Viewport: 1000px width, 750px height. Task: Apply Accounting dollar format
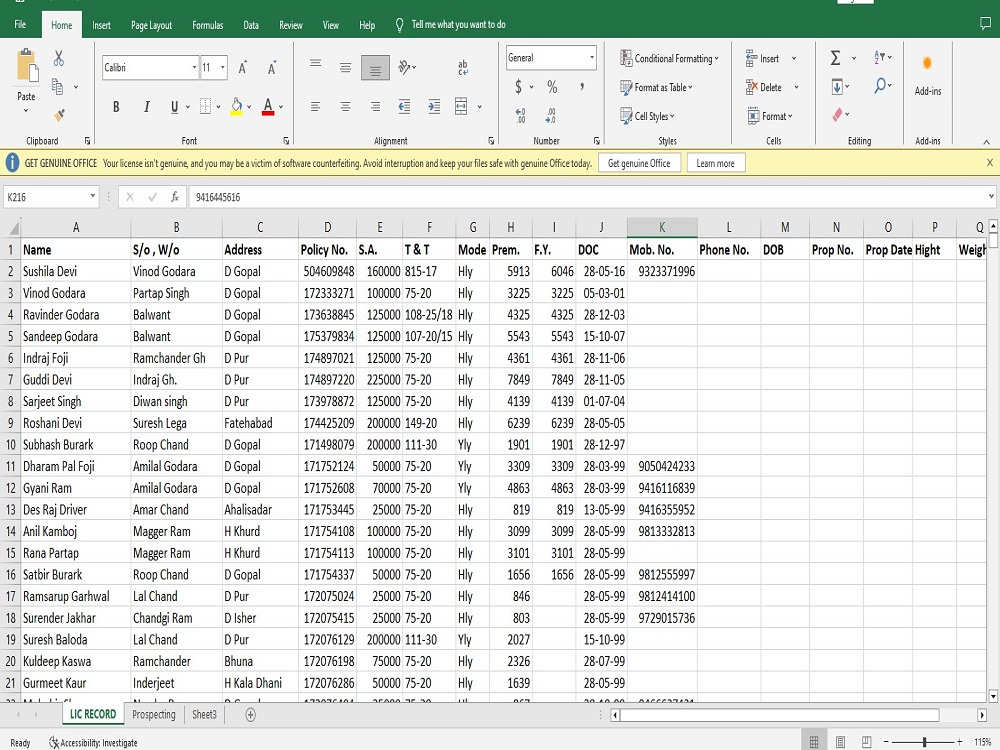(x=518, y=87)
